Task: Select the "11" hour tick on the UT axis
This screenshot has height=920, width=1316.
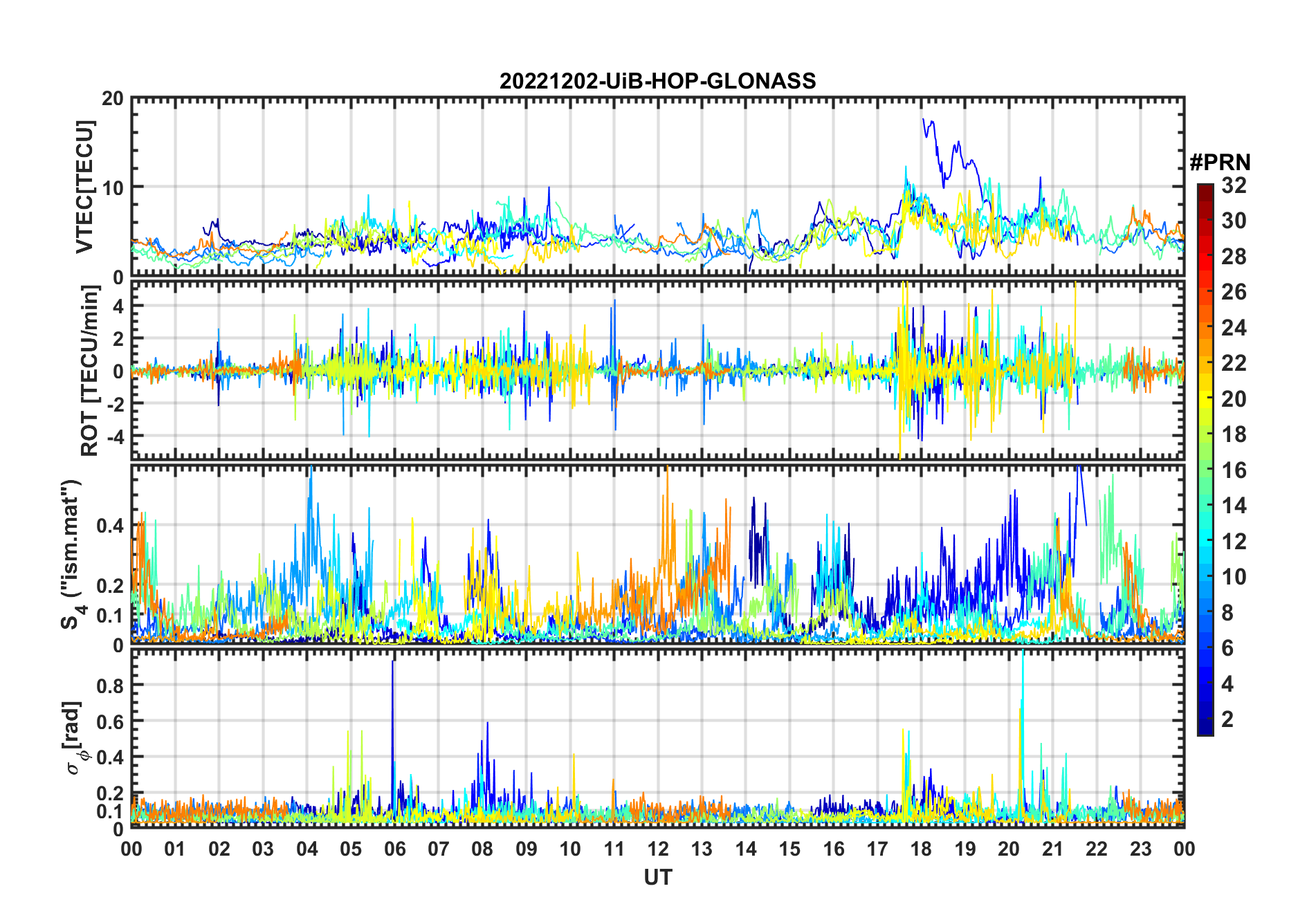Action: point(614,849)
